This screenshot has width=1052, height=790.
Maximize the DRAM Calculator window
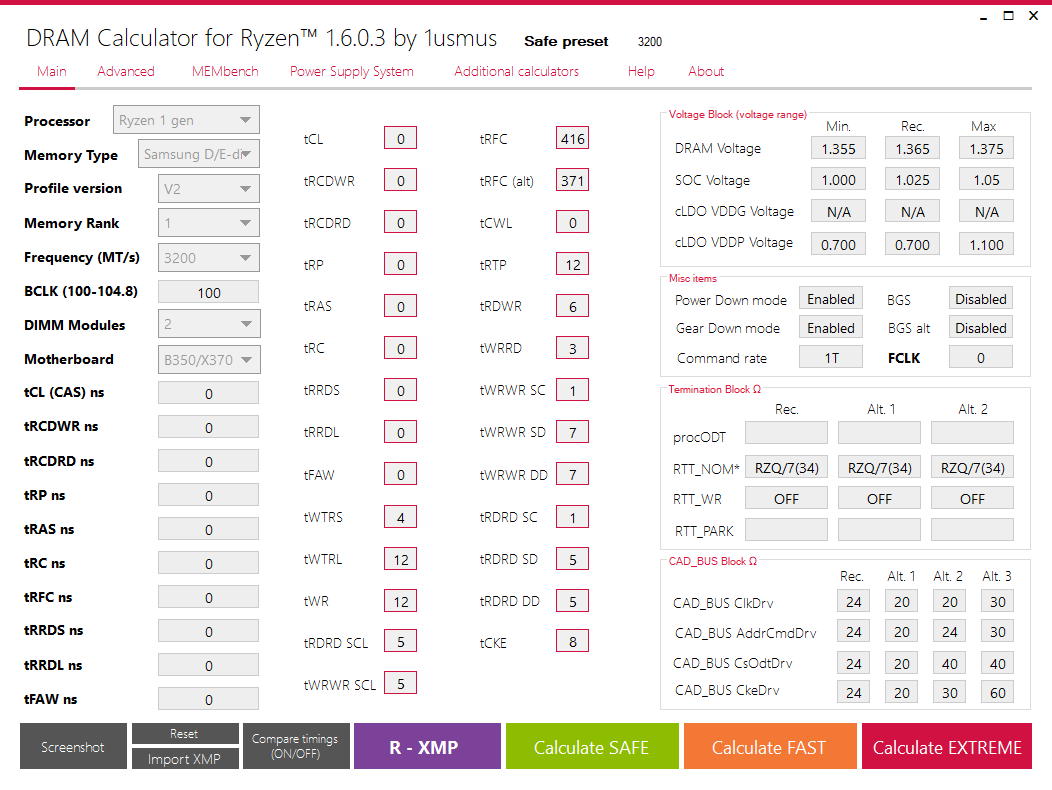click(1008, 15)
